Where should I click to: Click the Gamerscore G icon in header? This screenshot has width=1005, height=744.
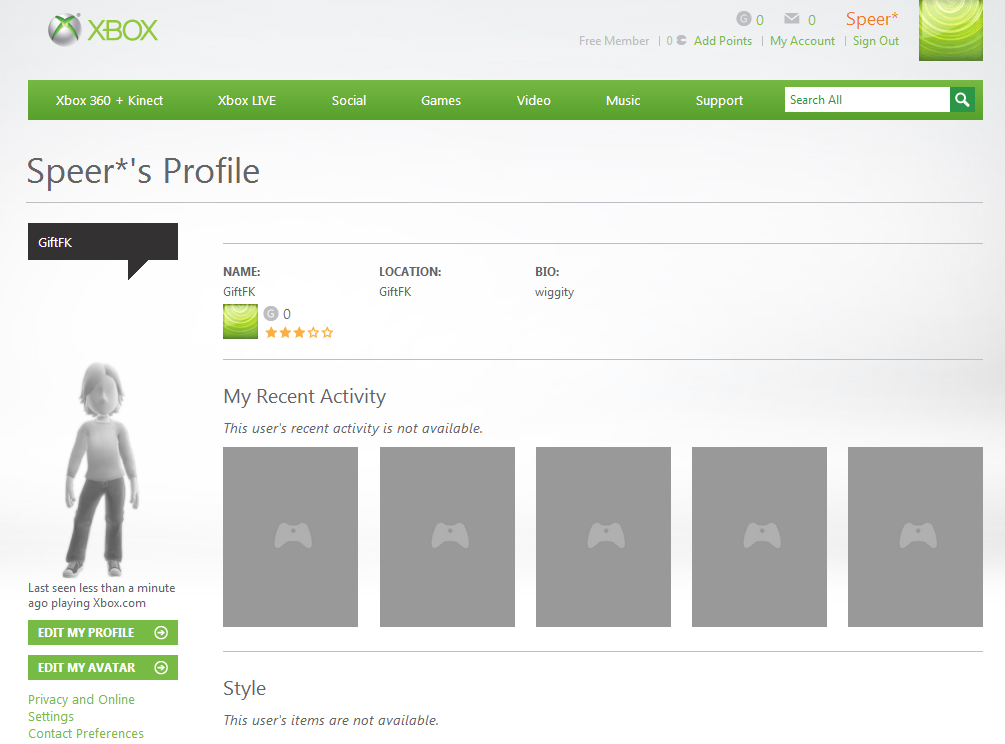coord(743,19)
